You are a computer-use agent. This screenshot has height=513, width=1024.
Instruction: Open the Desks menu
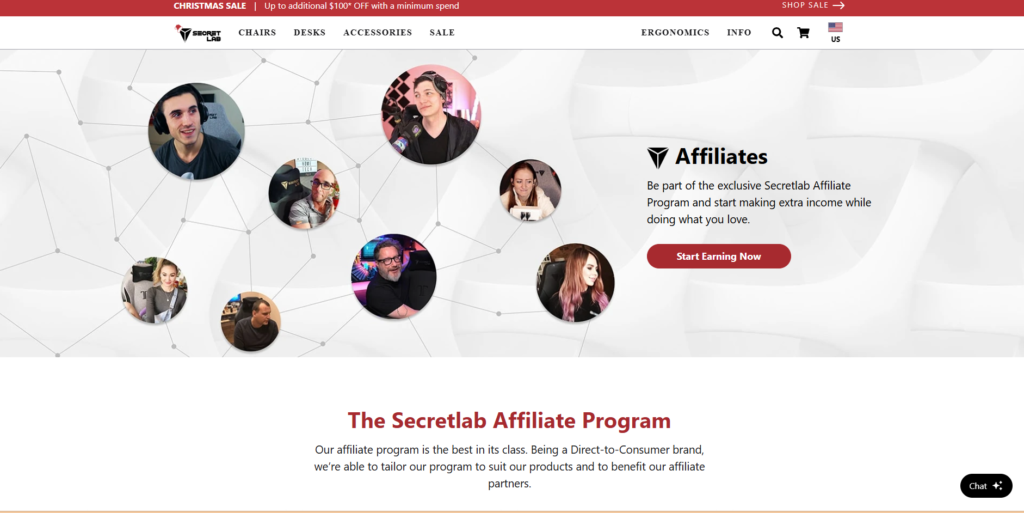point(310,33)
